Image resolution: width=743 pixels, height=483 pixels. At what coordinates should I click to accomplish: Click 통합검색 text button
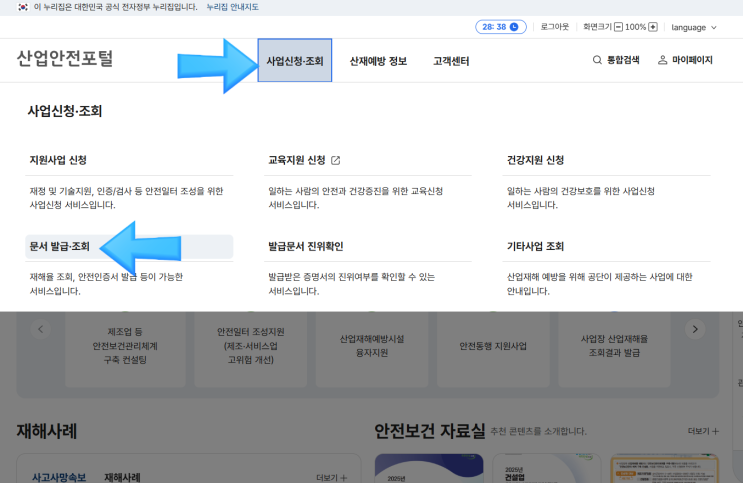click(623, 60)
